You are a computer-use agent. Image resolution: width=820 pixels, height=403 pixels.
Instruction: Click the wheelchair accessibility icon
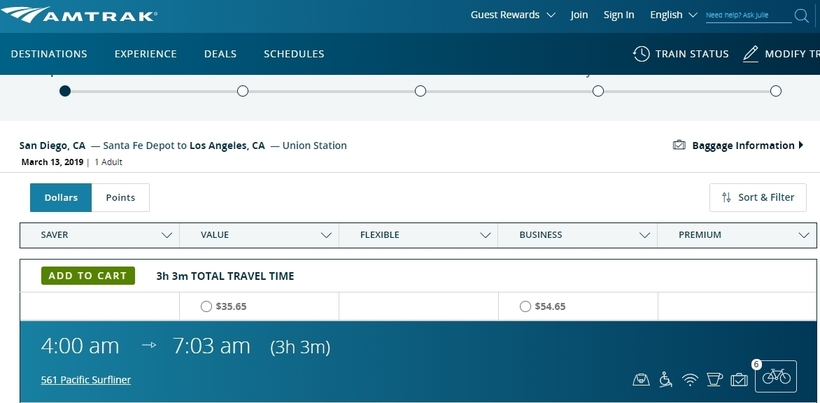[x=665, y=380]
